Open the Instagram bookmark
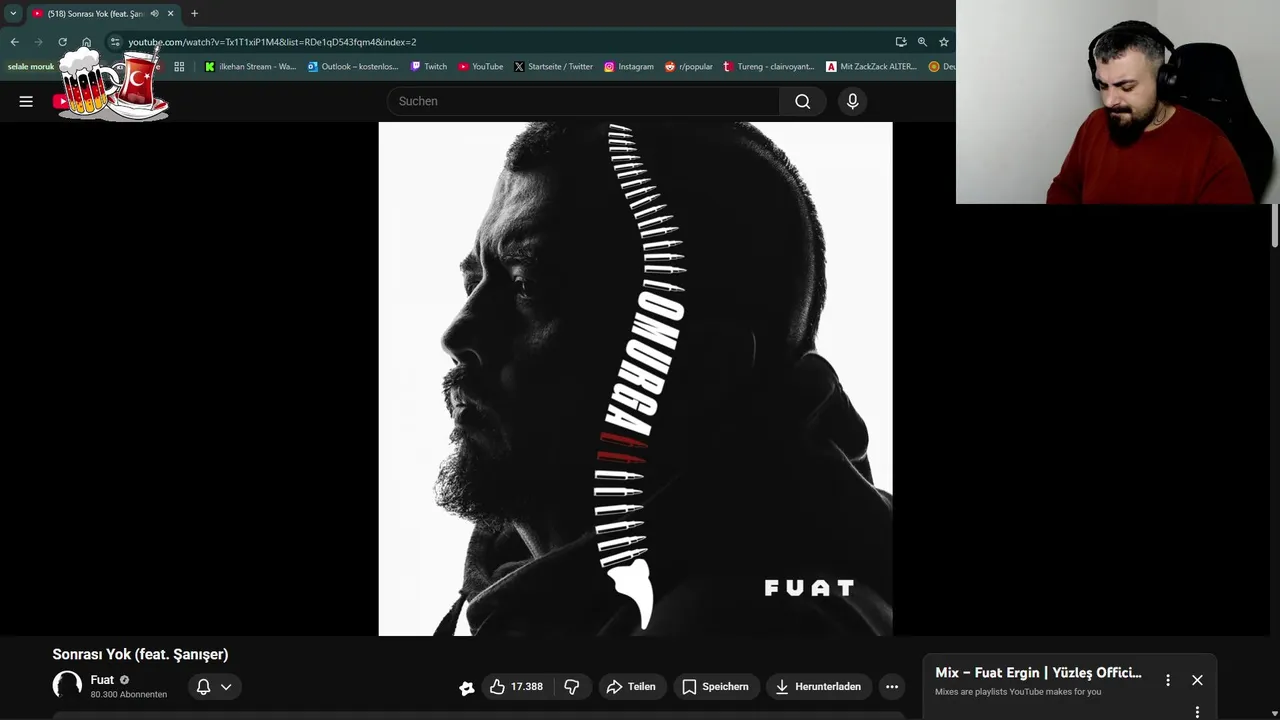The image size is (1280, 720). [629, 67]
